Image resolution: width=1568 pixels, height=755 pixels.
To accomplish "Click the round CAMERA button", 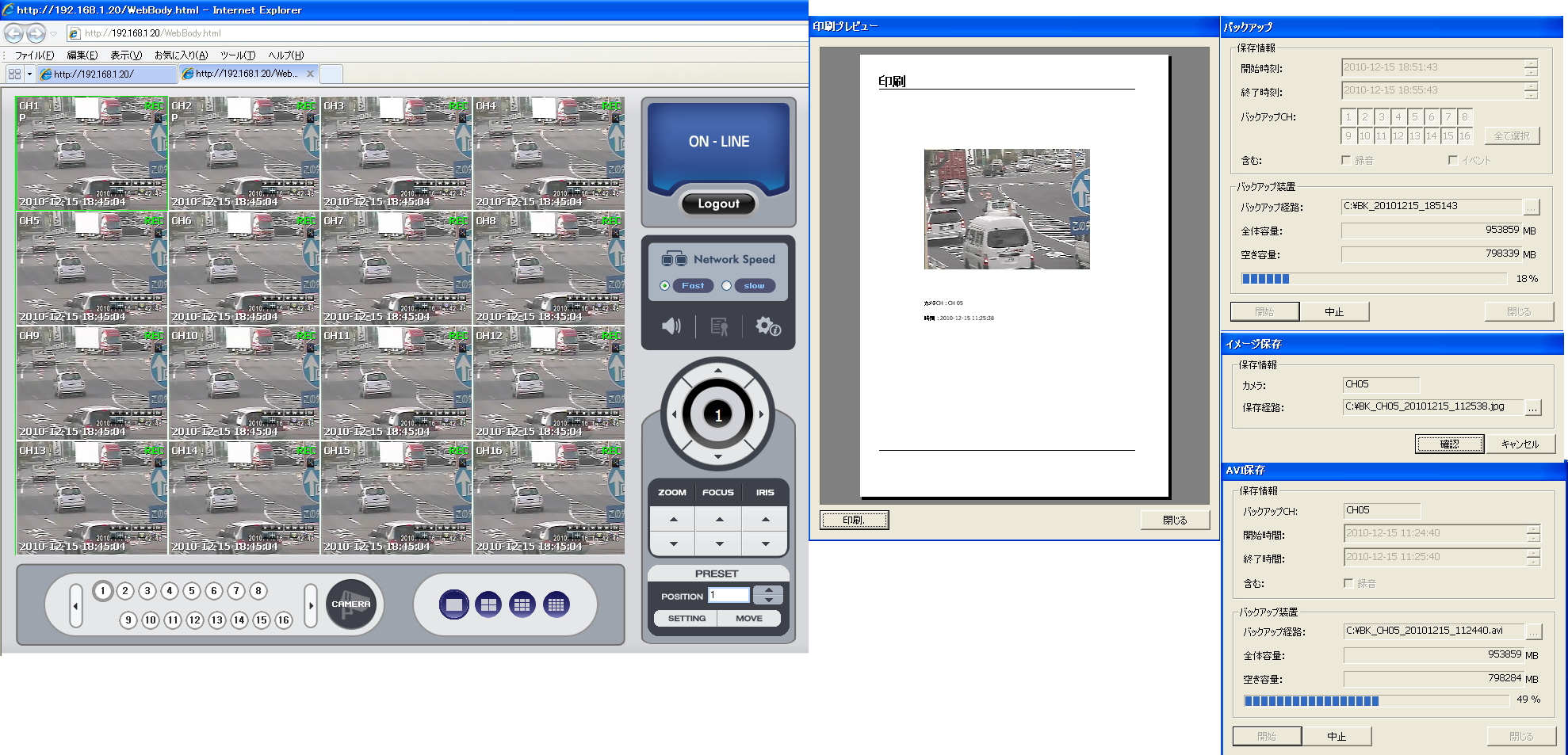I will [x=351, y=604].
